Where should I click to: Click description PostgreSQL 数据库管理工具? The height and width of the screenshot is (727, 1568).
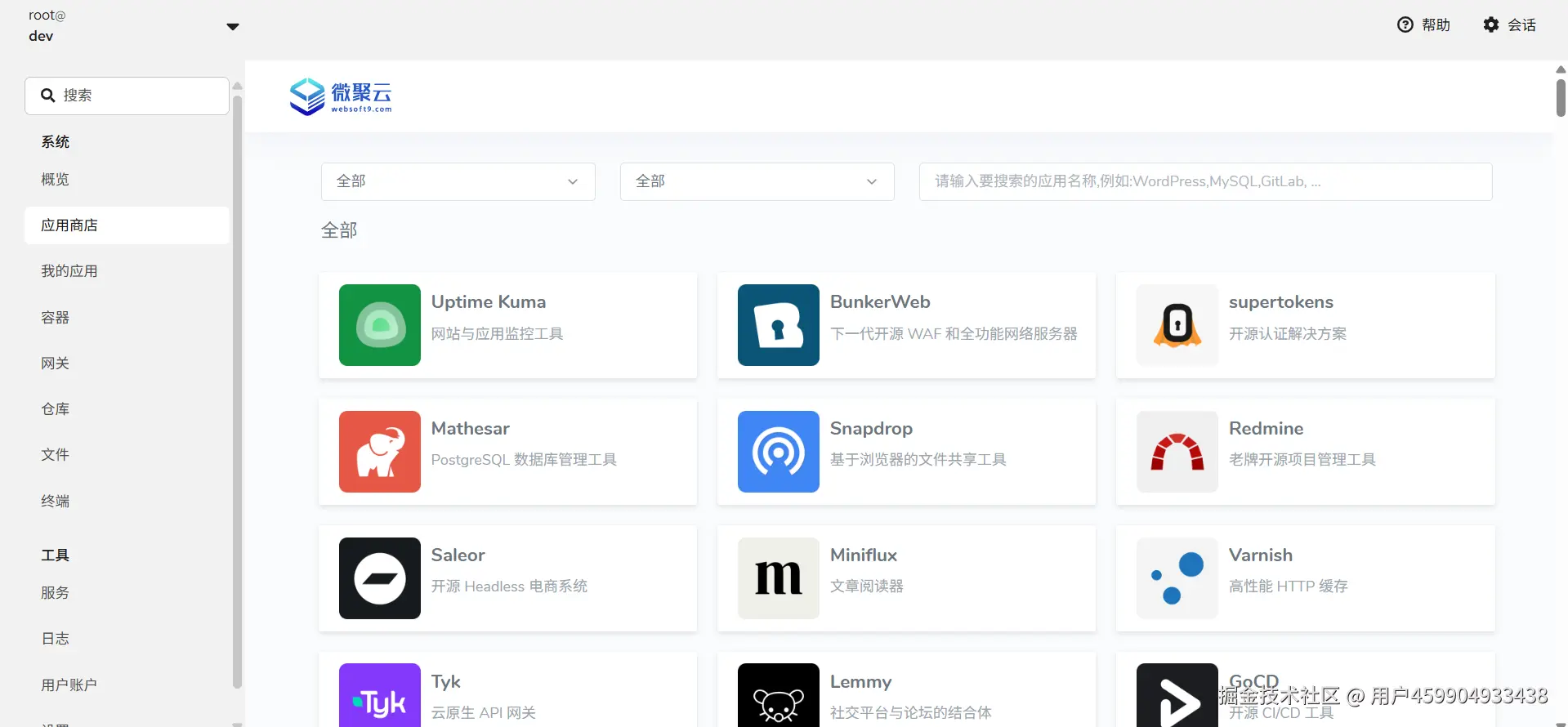pyautogui.click(x=524, y=459)
